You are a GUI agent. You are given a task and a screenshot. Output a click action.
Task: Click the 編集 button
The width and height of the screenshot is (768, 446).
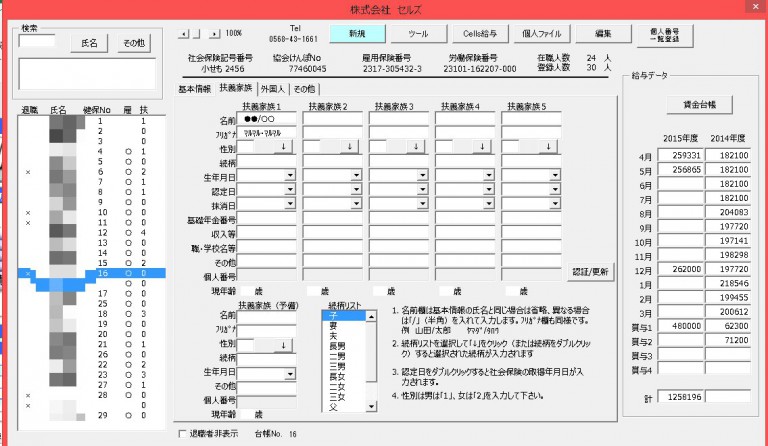[603, 33]
